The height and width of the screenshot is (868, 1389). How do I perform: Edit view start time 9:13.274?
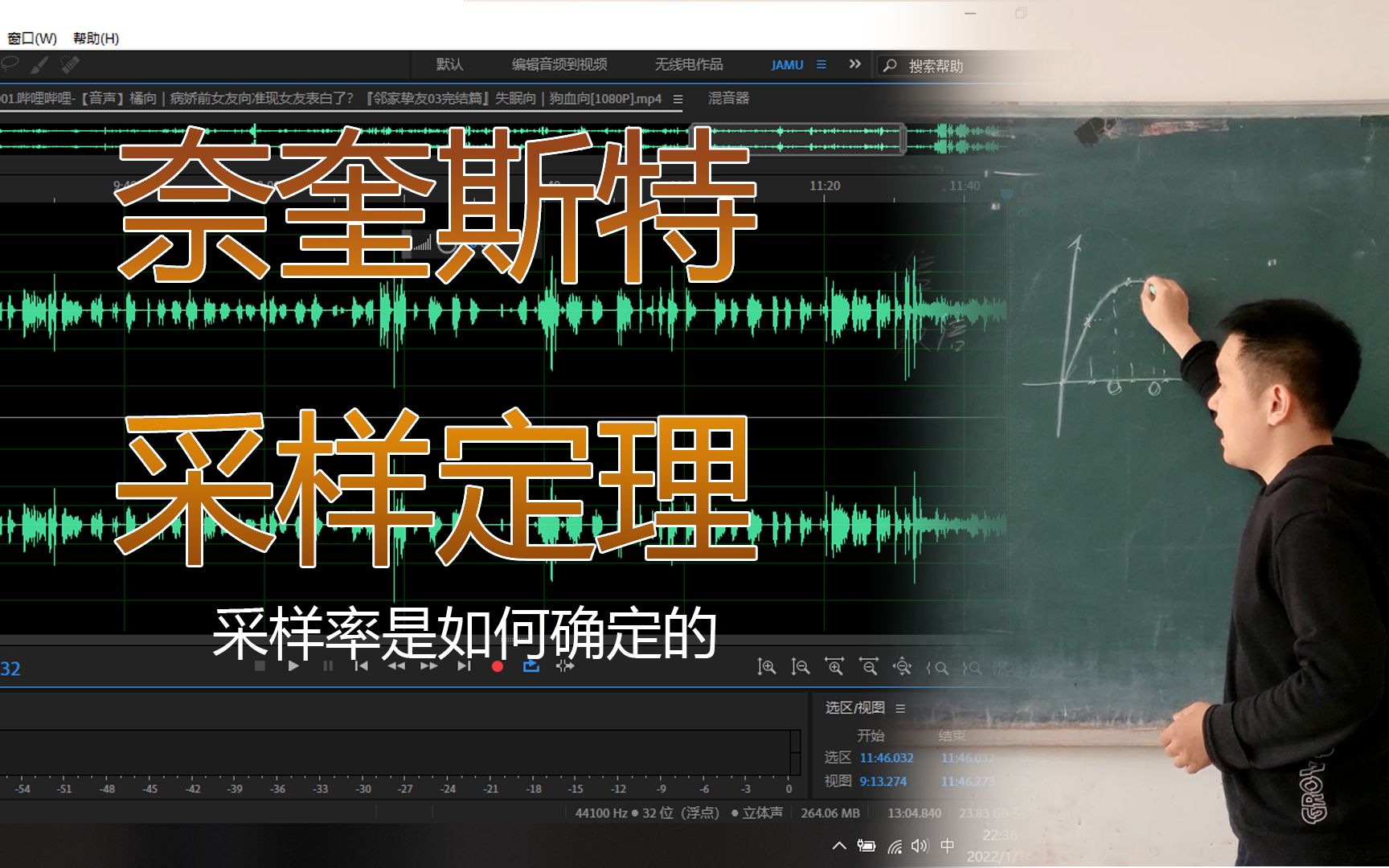[x=883, y=781]
